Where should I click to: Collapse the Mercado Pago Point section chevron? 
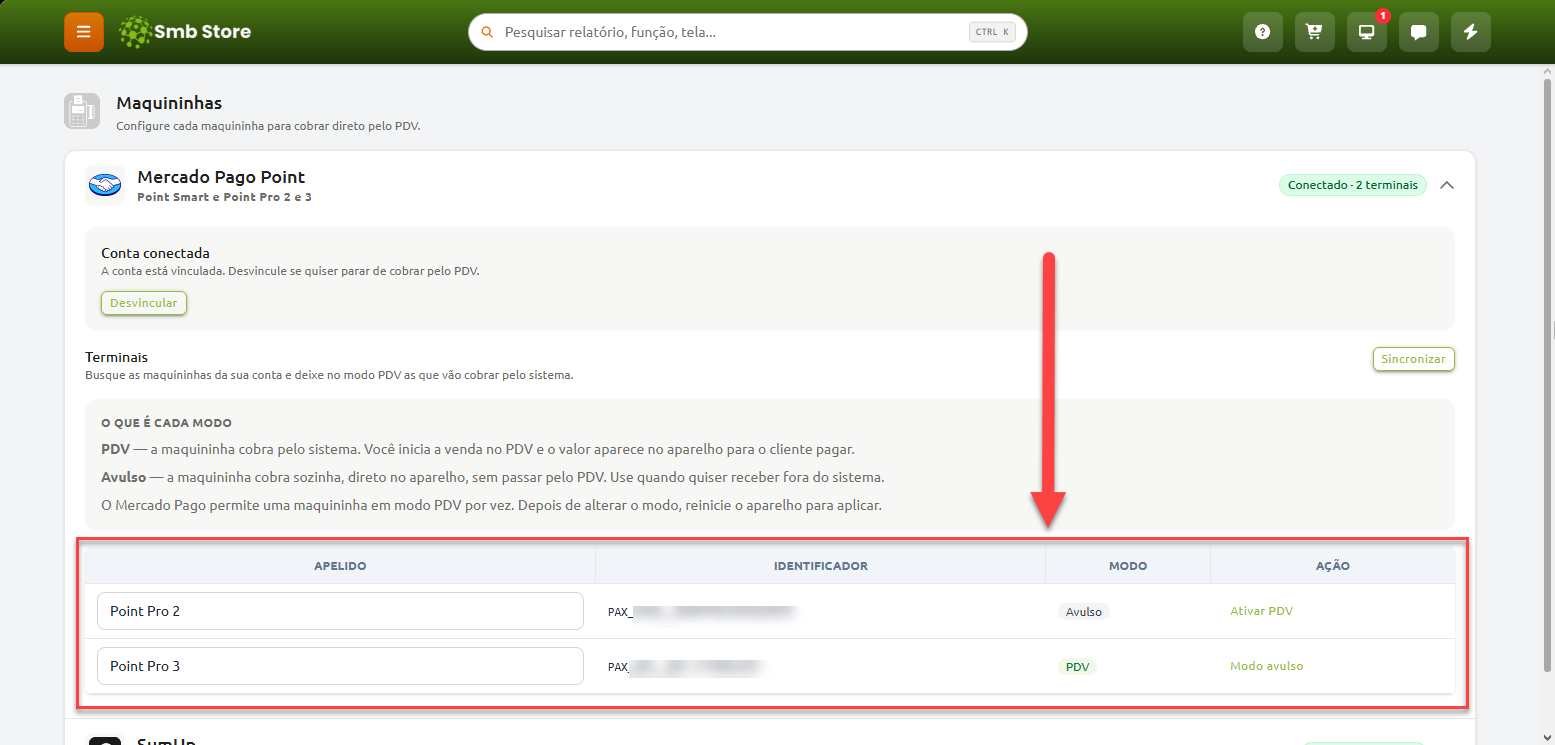click(1446, 185)
